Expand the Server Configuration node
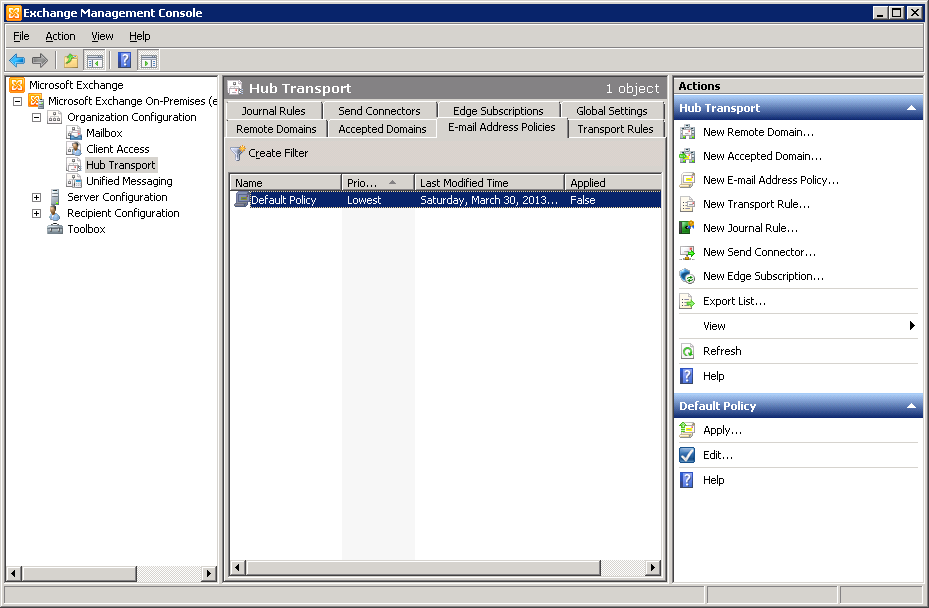The height and width of the screenshot is (608, 929). coord(36,197)
